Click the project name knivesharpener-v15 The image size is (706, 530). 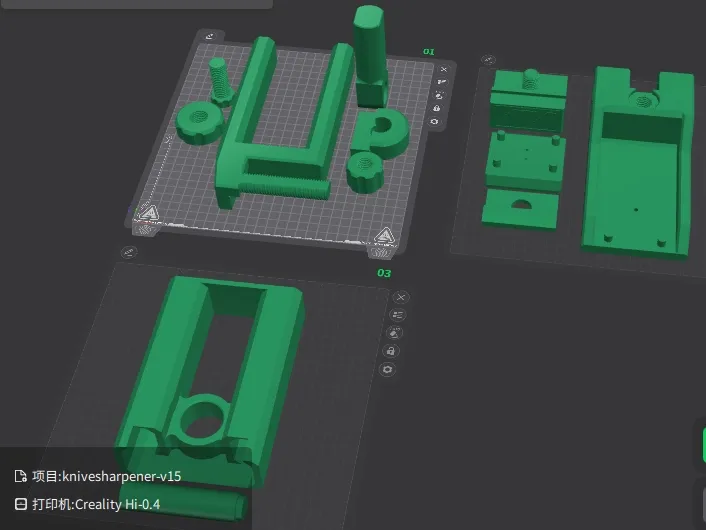pyautogui.click(x=122, y=476)
